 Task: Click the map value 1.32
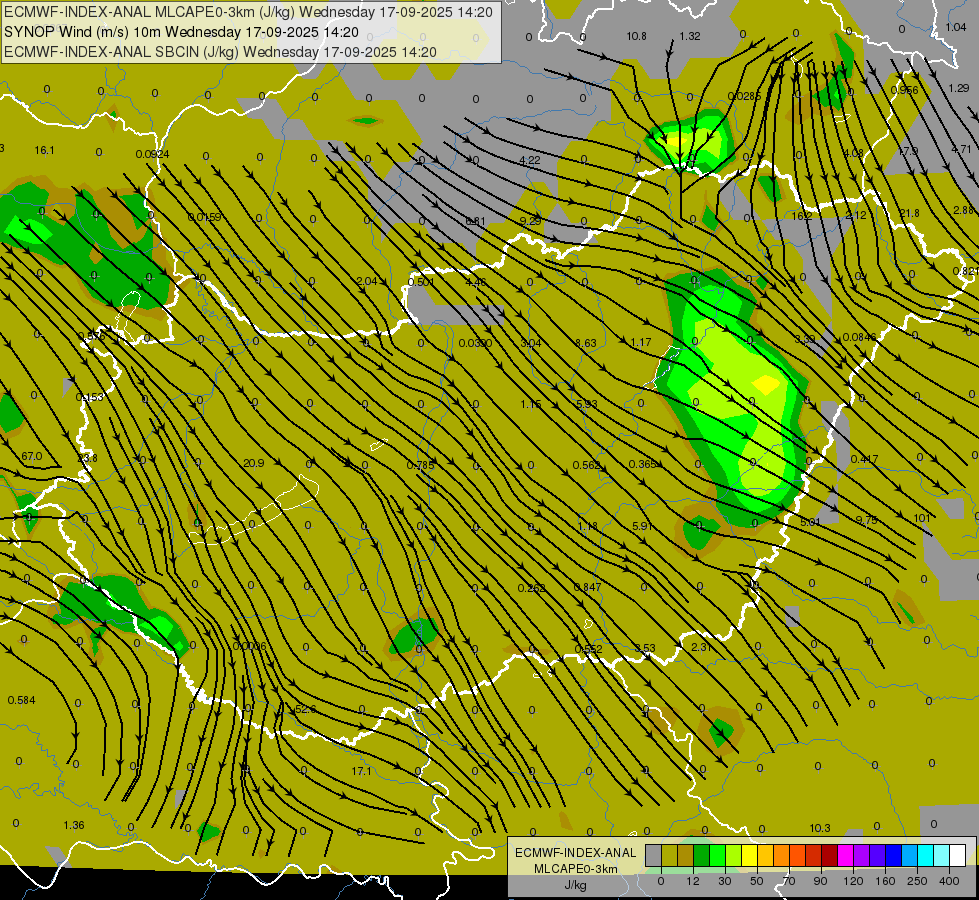tap(690, 36)
